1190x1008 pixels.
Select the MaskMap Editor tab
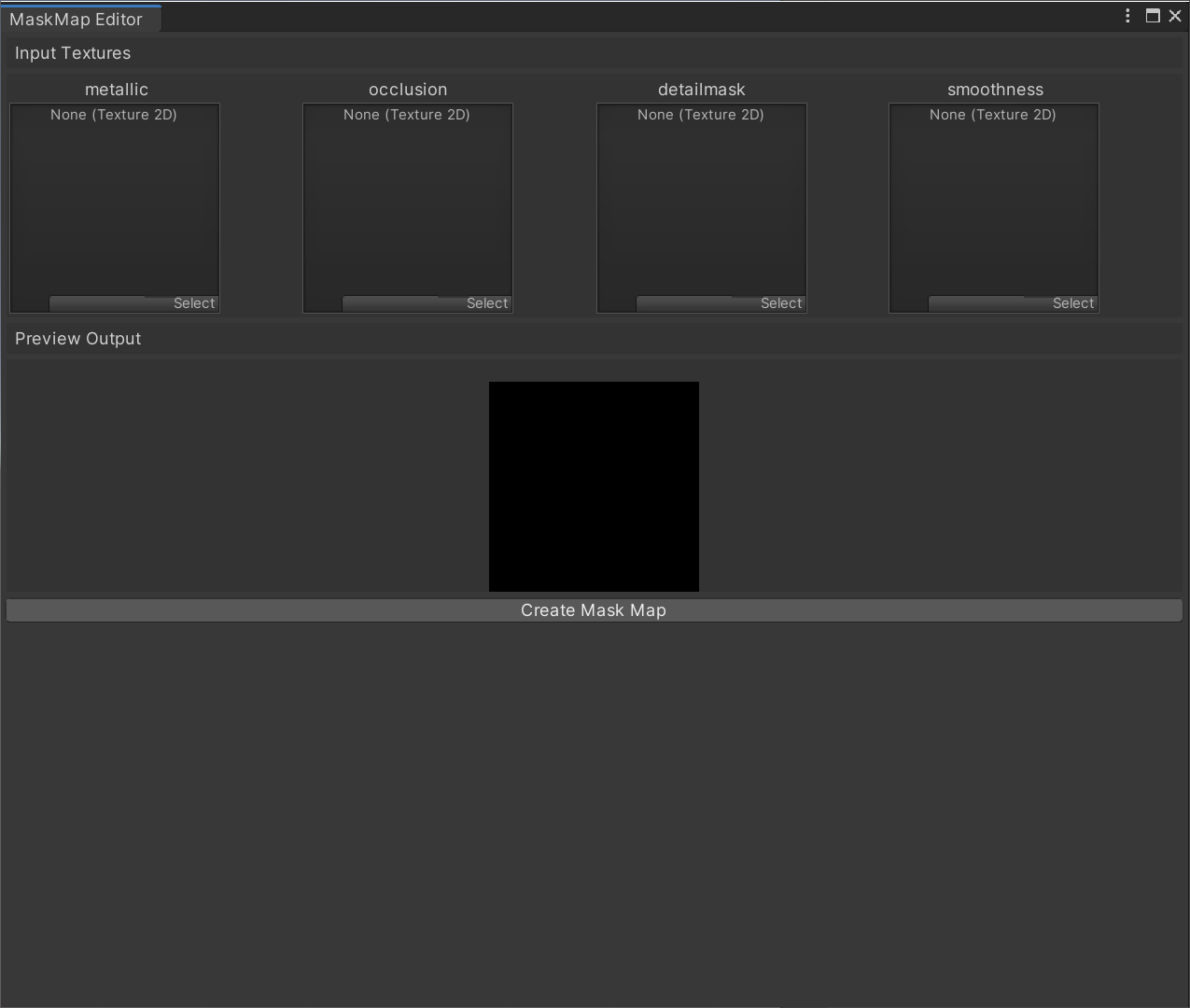pyautogui.click(x=79, y=19)
